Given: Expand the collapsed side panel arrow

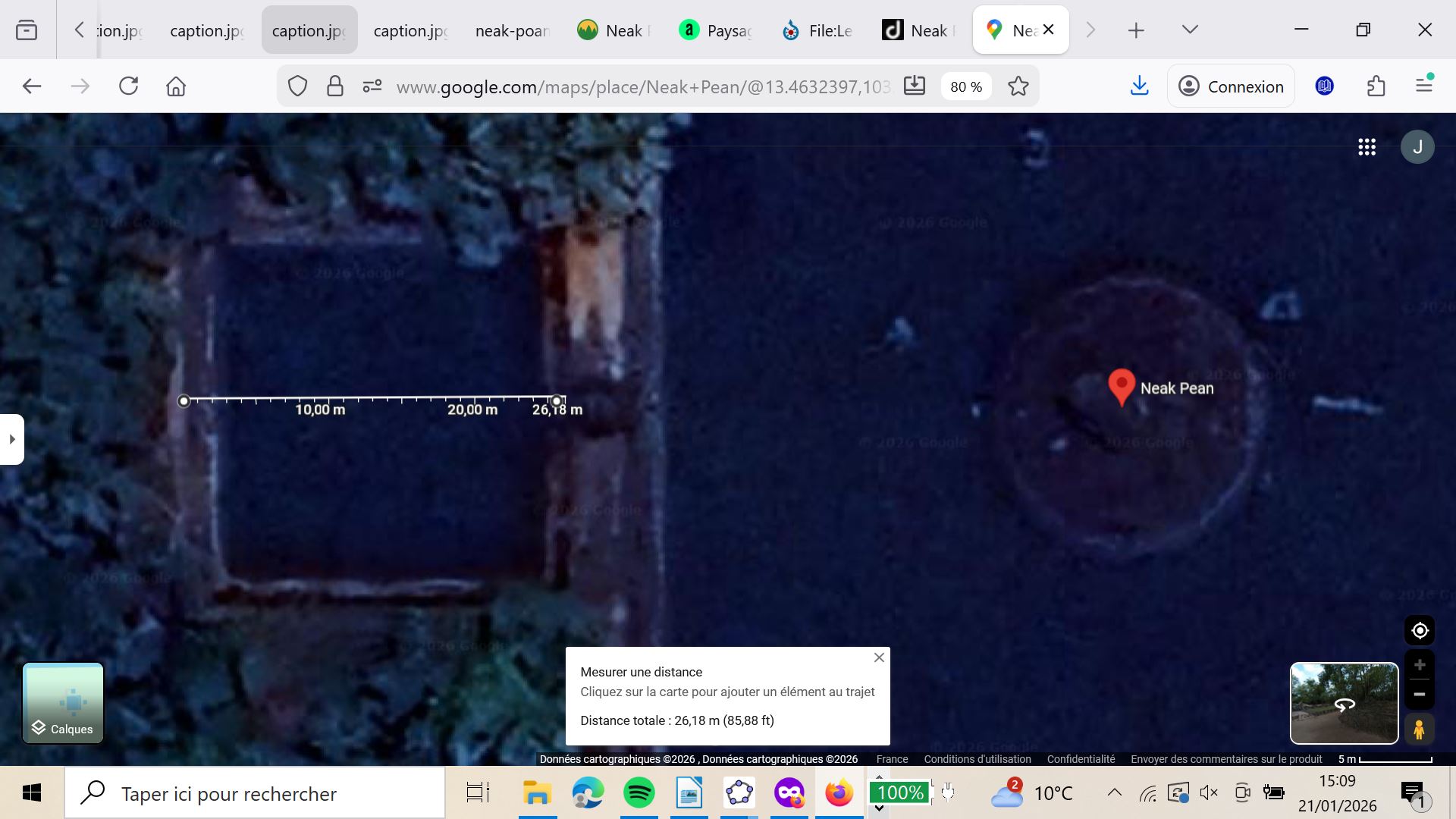Looking at the screenshot, I should [x=12, y=439].
